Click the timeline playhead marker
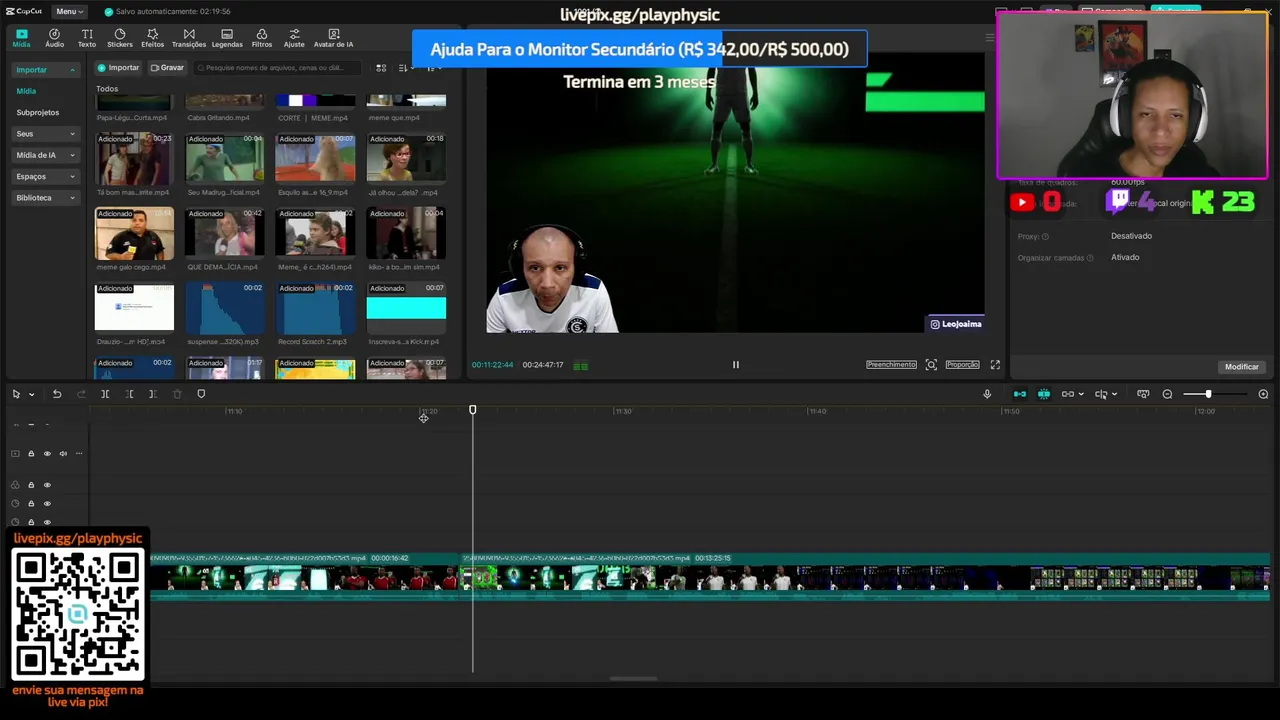Image resolution: width=1280 pixels, height=720 pixels. [473, 410]
